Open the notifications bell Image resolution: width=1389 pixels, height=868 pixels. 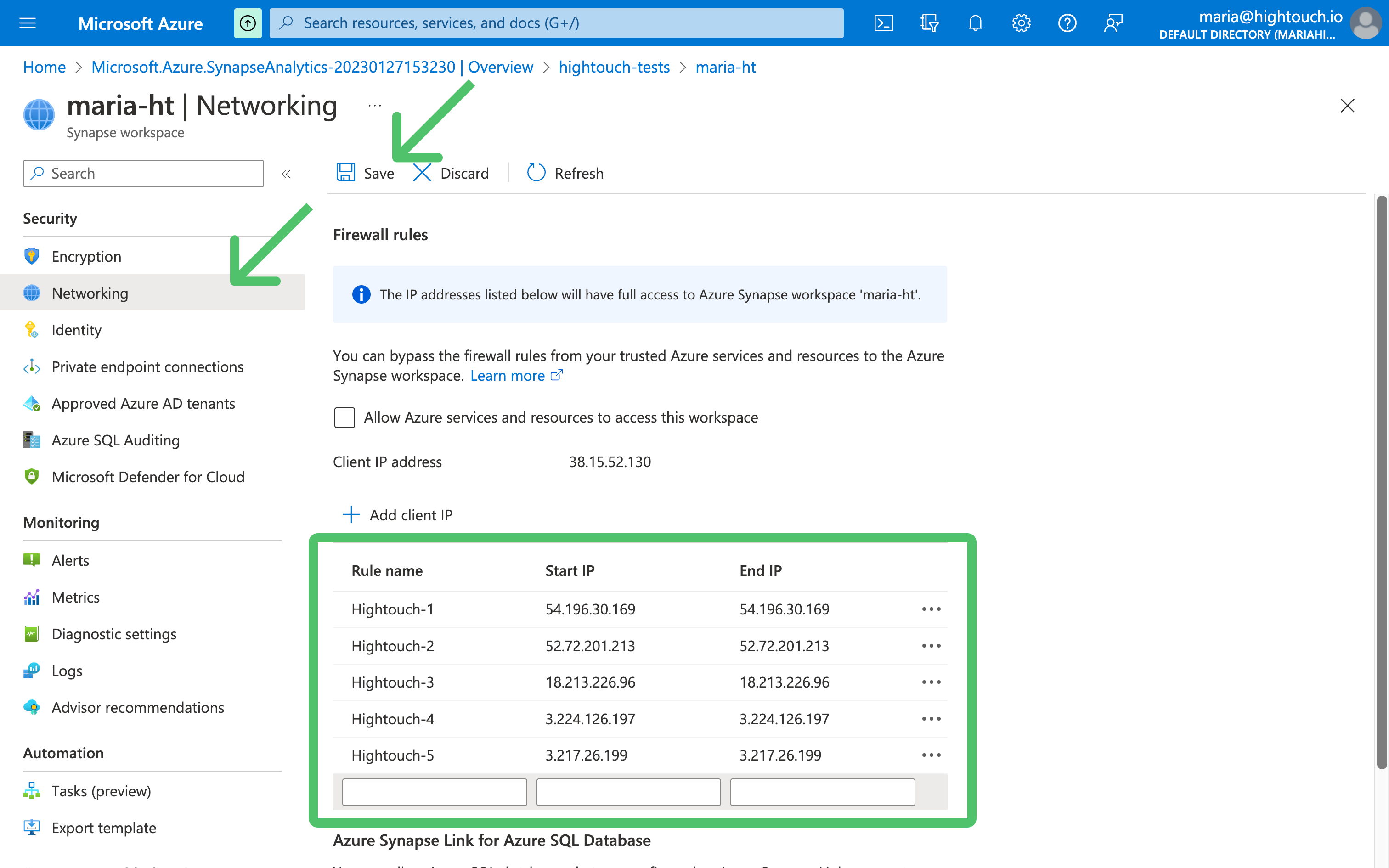tap(975, 23)
